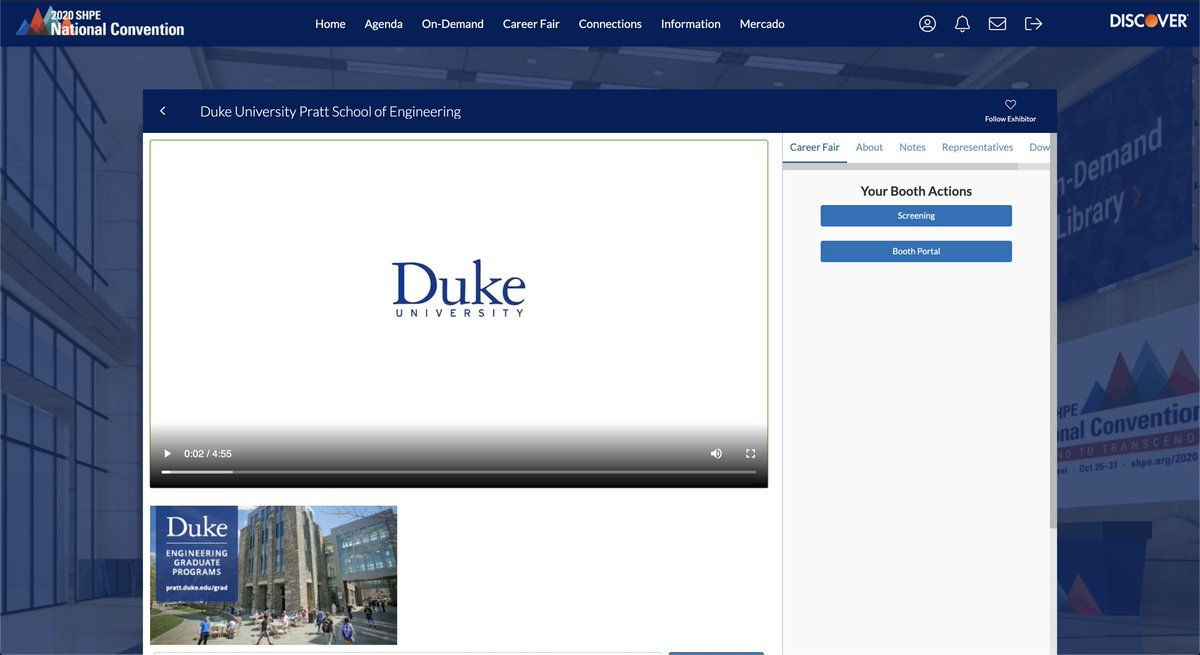Open your account profile icon
Viewport: 1200px width, 655px height.
coord(927,22)
